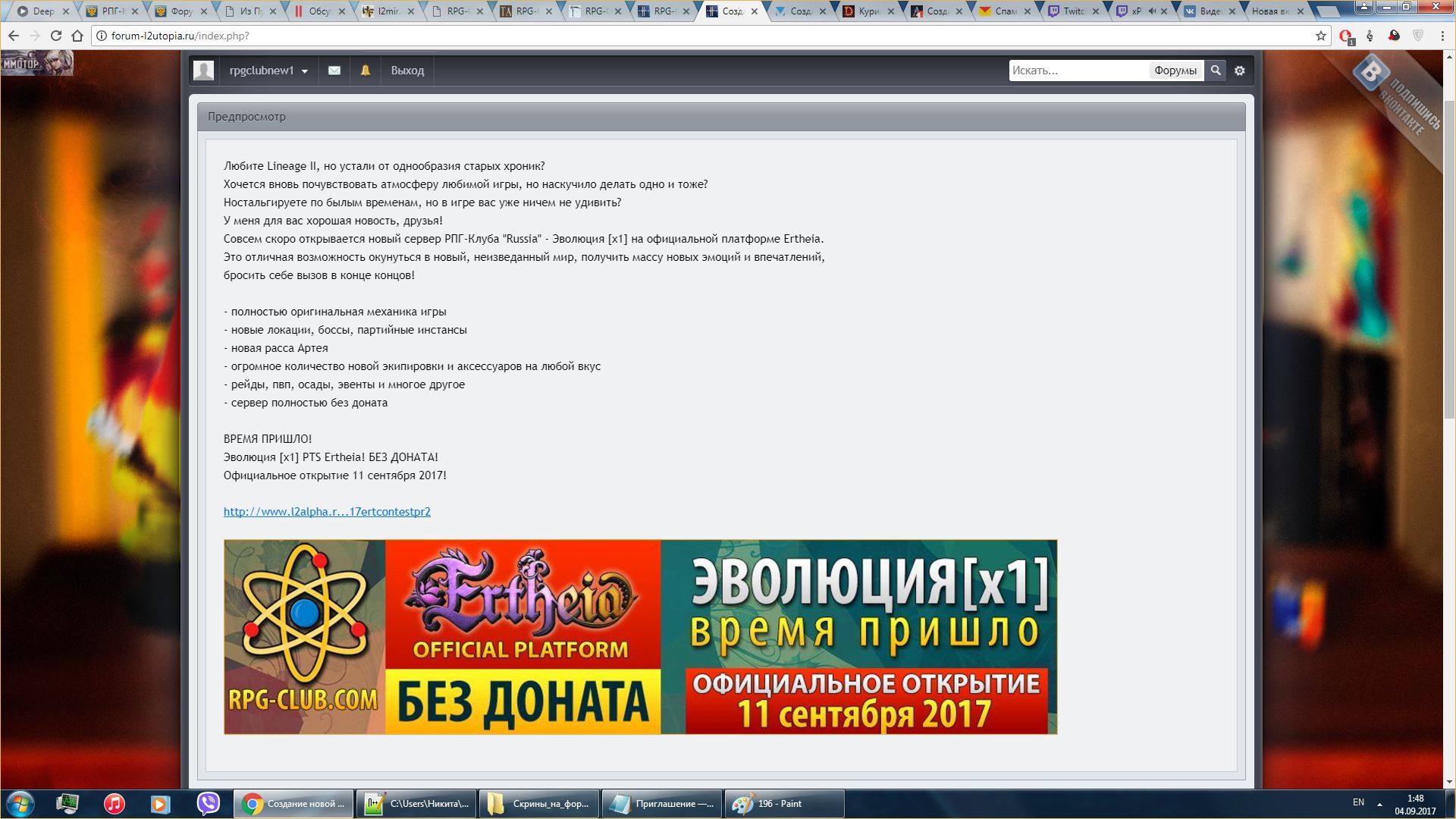The width and height of the screenshot is (1456, 819).
Task: Click the Эволюция x1 Ertheia banner image
Action: click(640, 637)
